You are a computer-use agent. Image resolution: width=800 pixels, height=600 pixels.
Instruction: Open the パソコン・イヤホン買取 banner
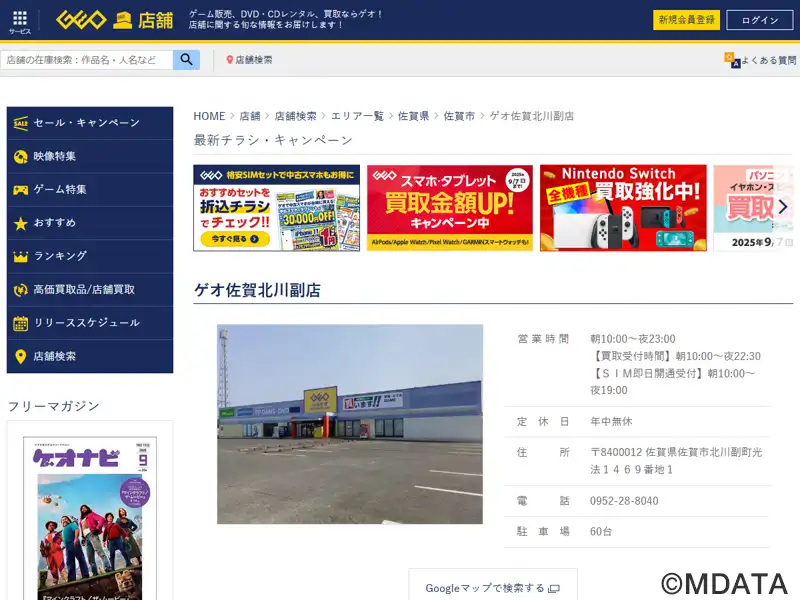pyautogui.click(x=754, y=208)
